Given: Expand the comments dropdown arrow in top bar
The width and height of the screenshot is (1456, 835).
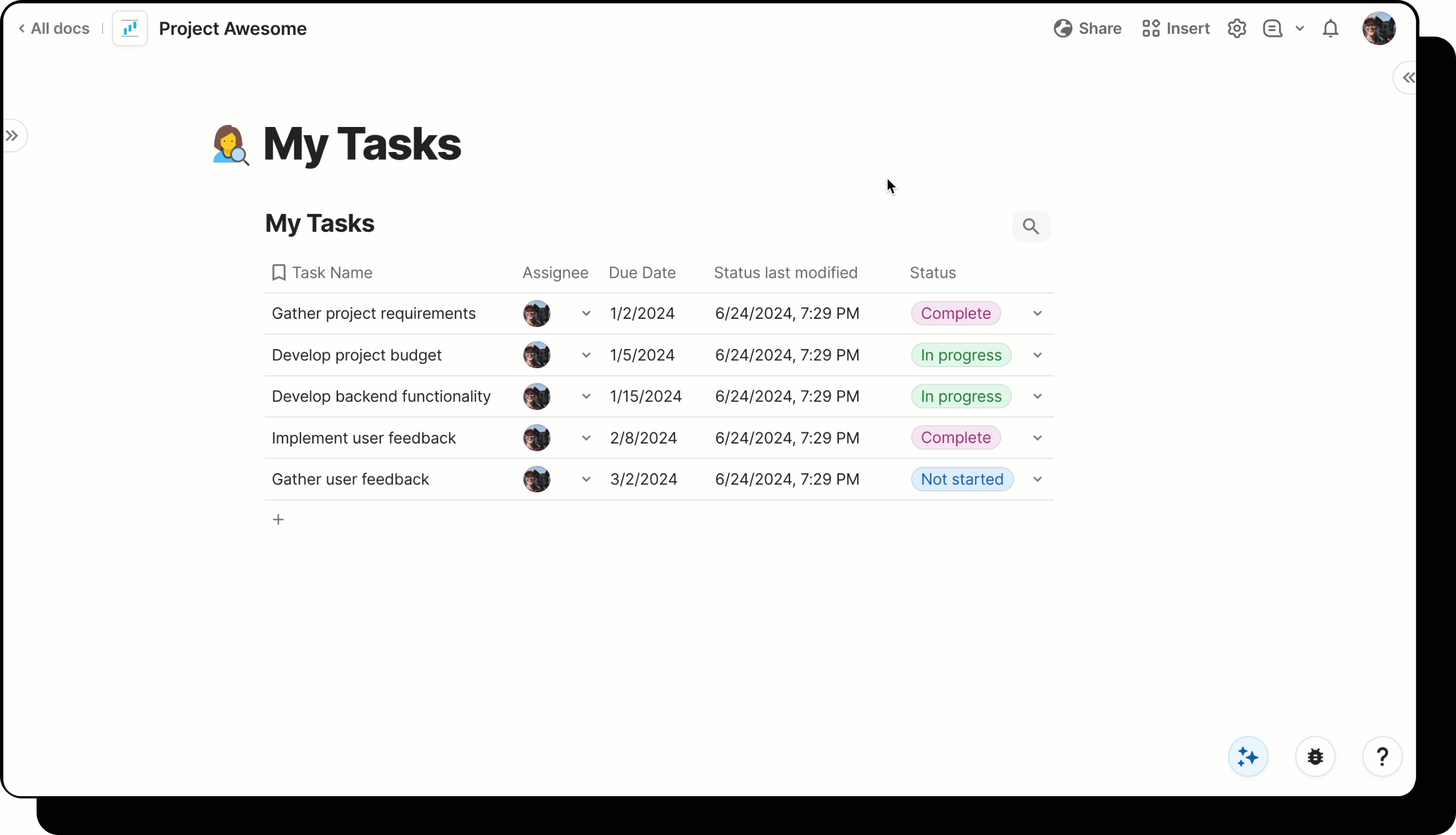Looking at the screenshot, I should (1300, 28).
